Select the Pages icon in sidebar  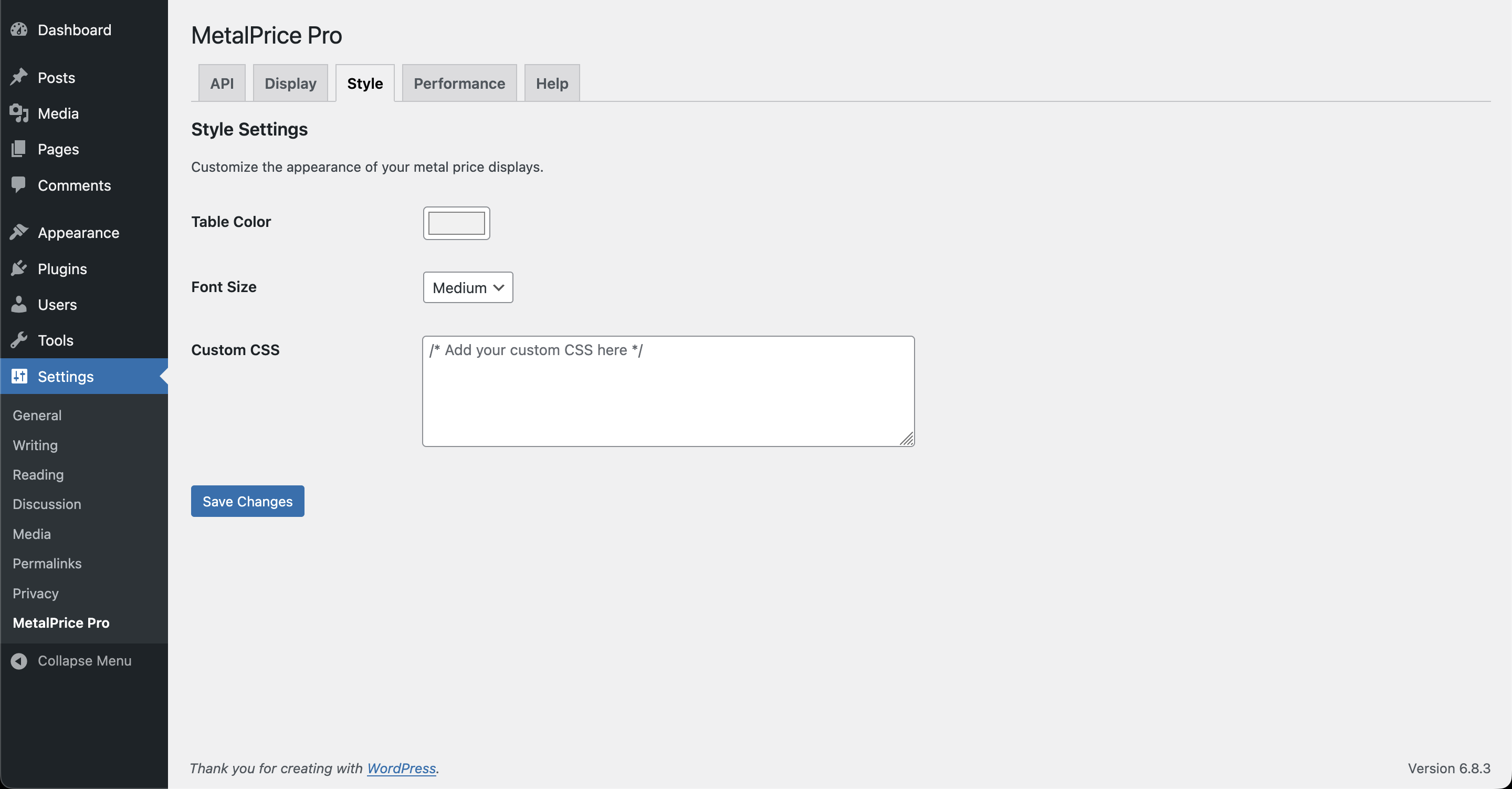19,149
